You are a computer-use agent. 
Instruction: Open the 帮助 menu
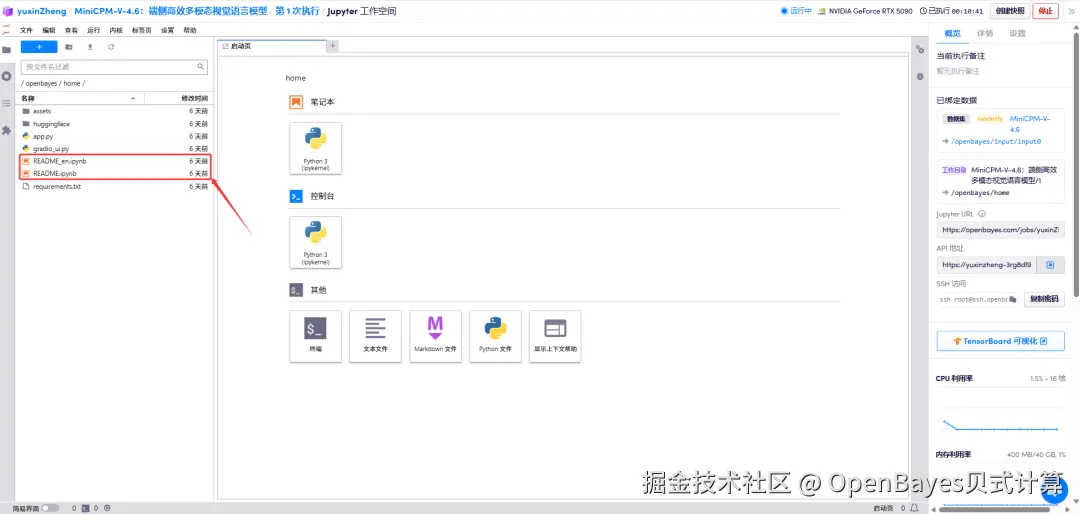pyautogui.click(x=190, y=30)
